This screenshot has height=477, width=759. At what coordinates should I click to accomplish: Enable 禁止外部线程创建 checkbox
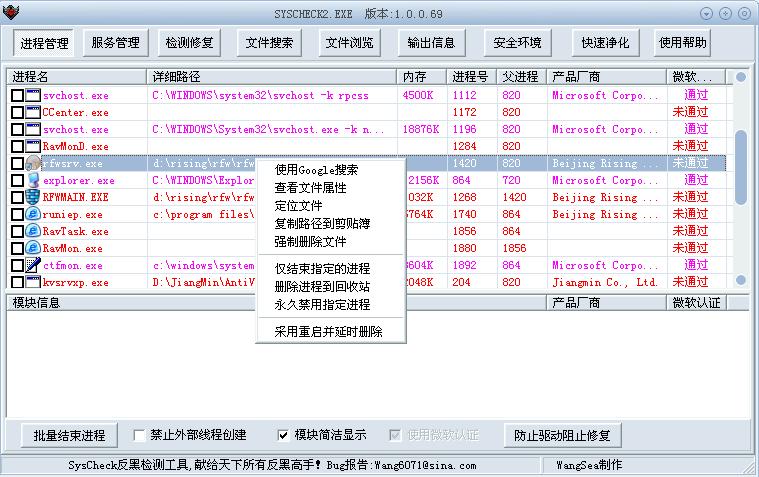139,435
